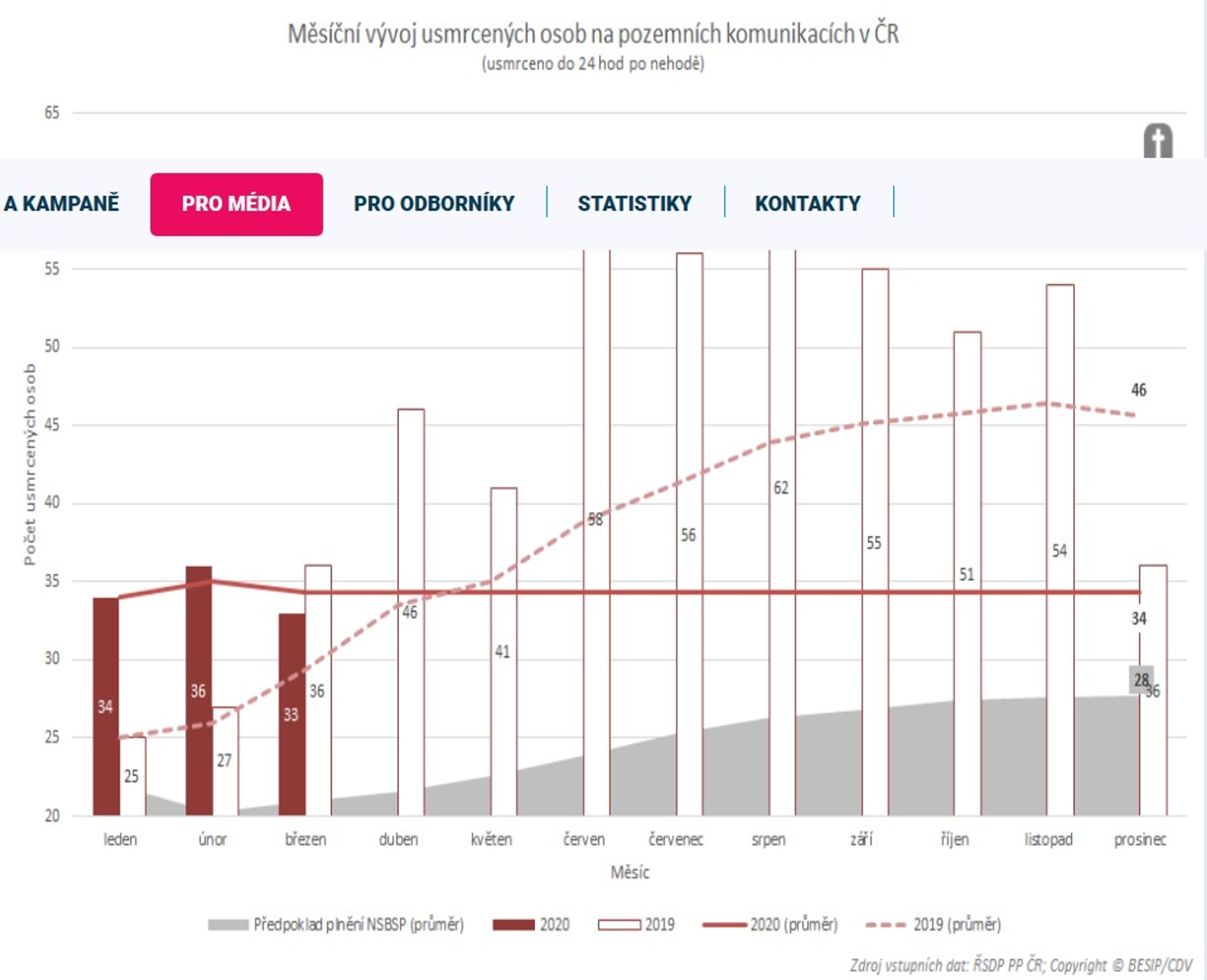The image size is (1207, 980).
Task: Click the 65 y-axis value
Action: click(x=52, y=113)
